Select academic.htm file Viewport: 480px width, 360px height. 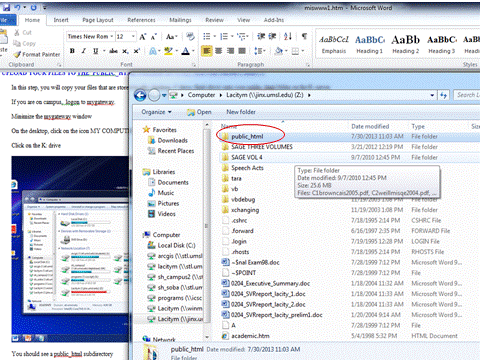tap(250, 336)
